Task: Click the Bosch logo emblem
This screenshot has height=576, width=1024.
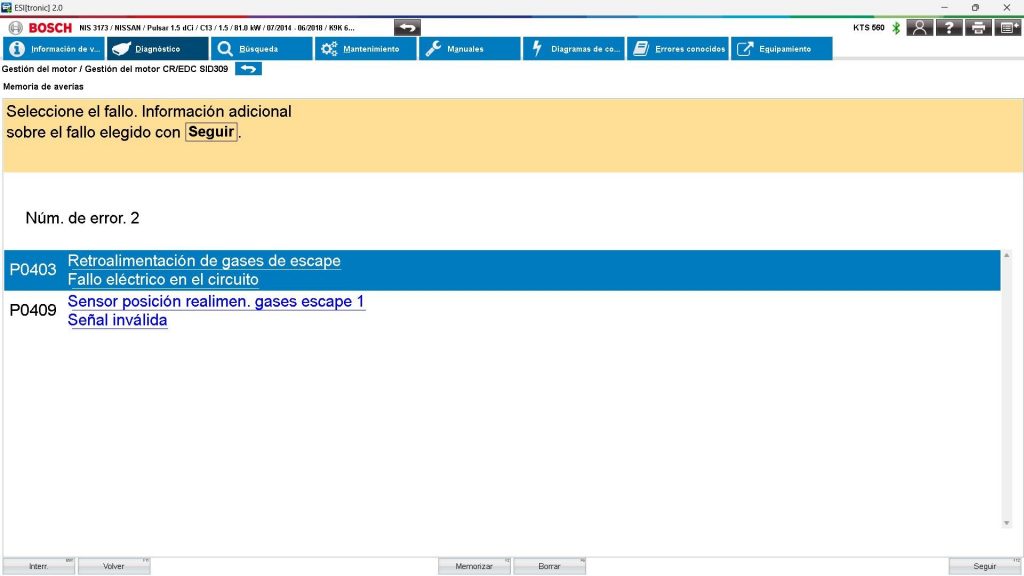Action: [16, 27]
